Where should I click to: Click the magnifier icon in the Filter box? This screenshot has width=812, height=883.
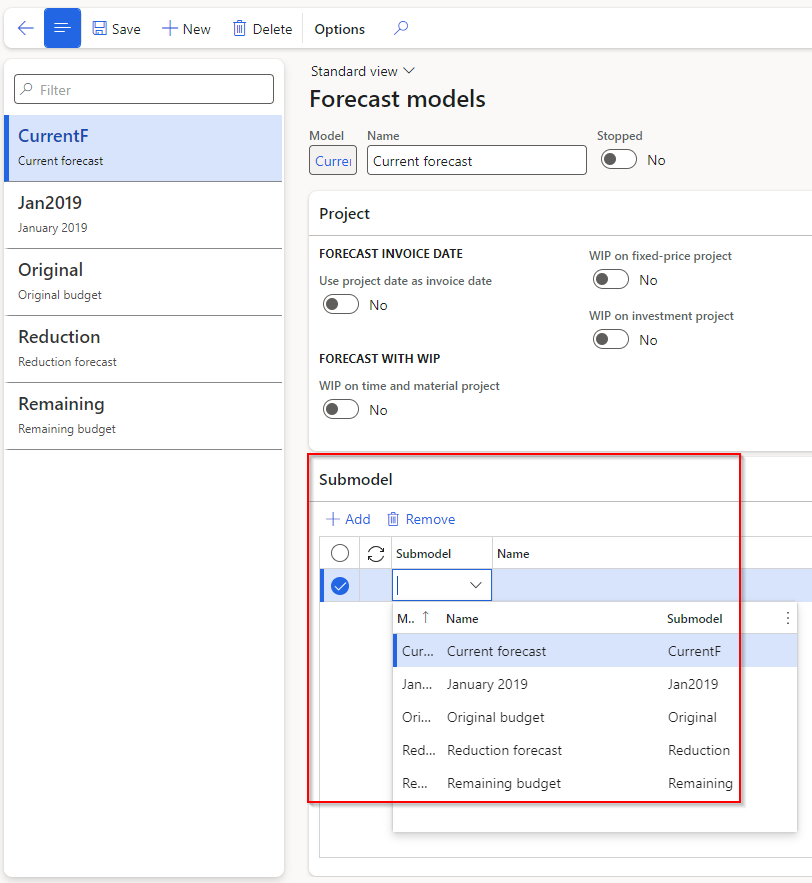coord(25,89)
